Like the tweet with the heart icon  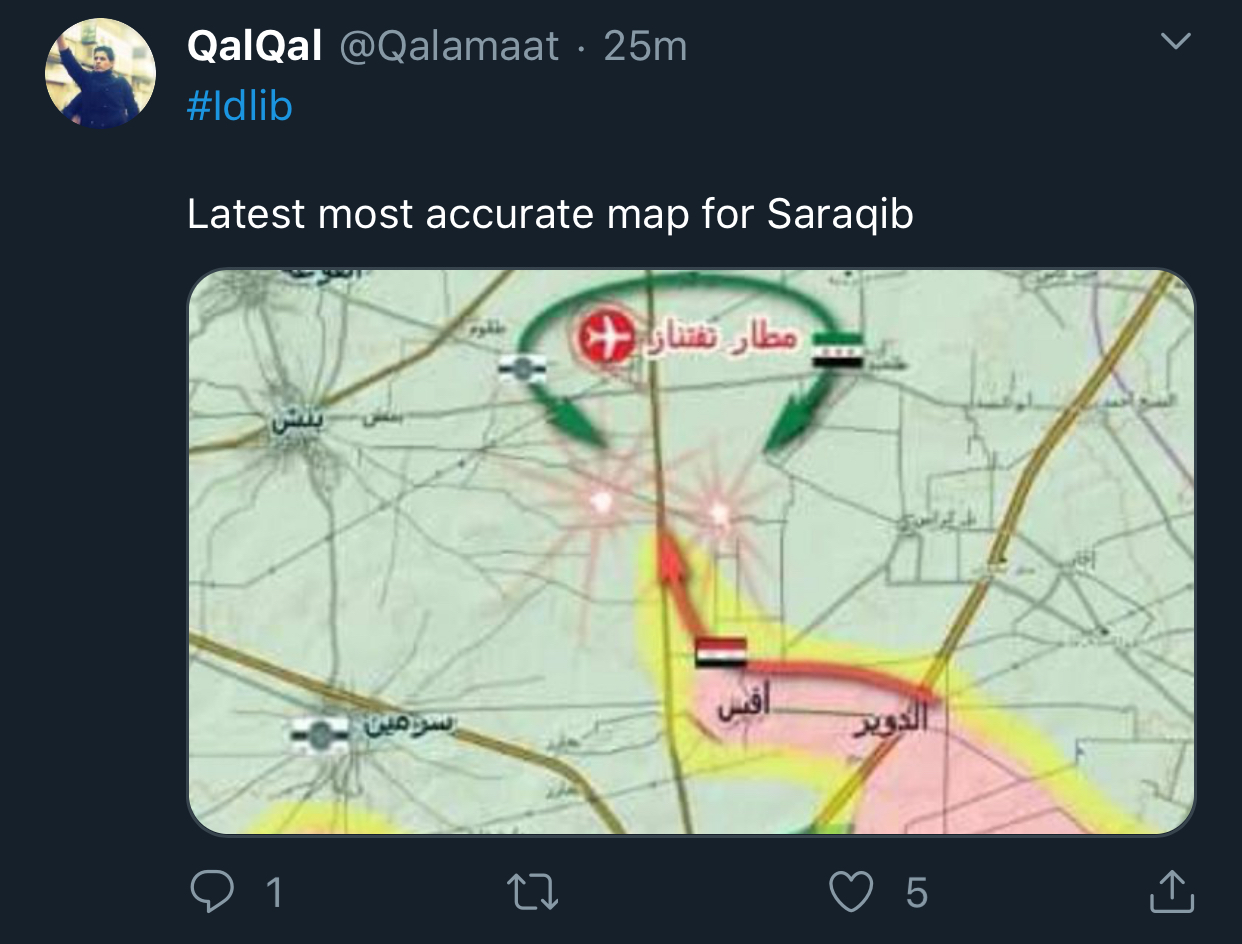pos(851,892)
